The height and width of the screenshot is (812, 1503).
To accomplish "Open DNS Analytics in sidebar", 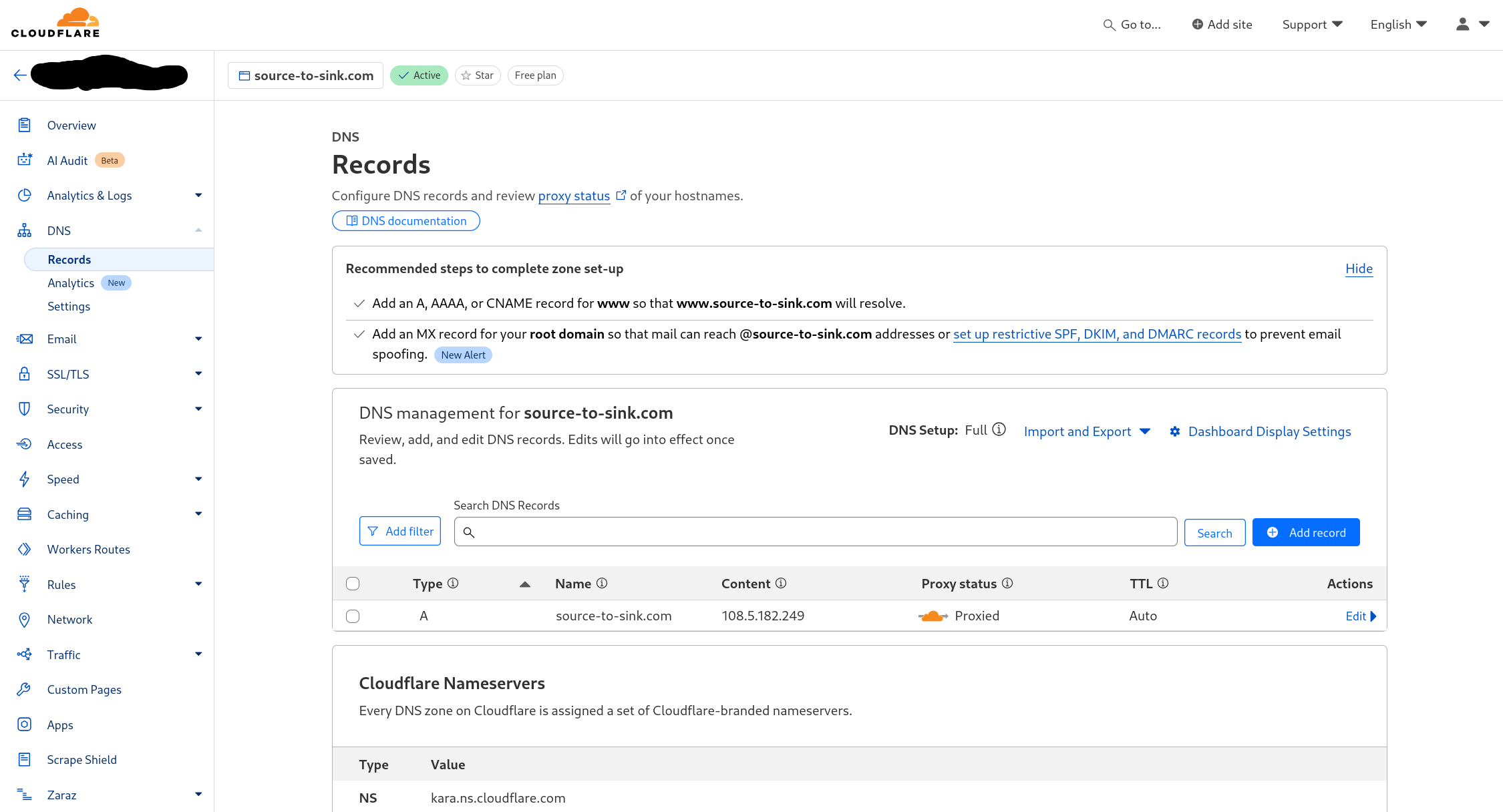I will 71,283.
